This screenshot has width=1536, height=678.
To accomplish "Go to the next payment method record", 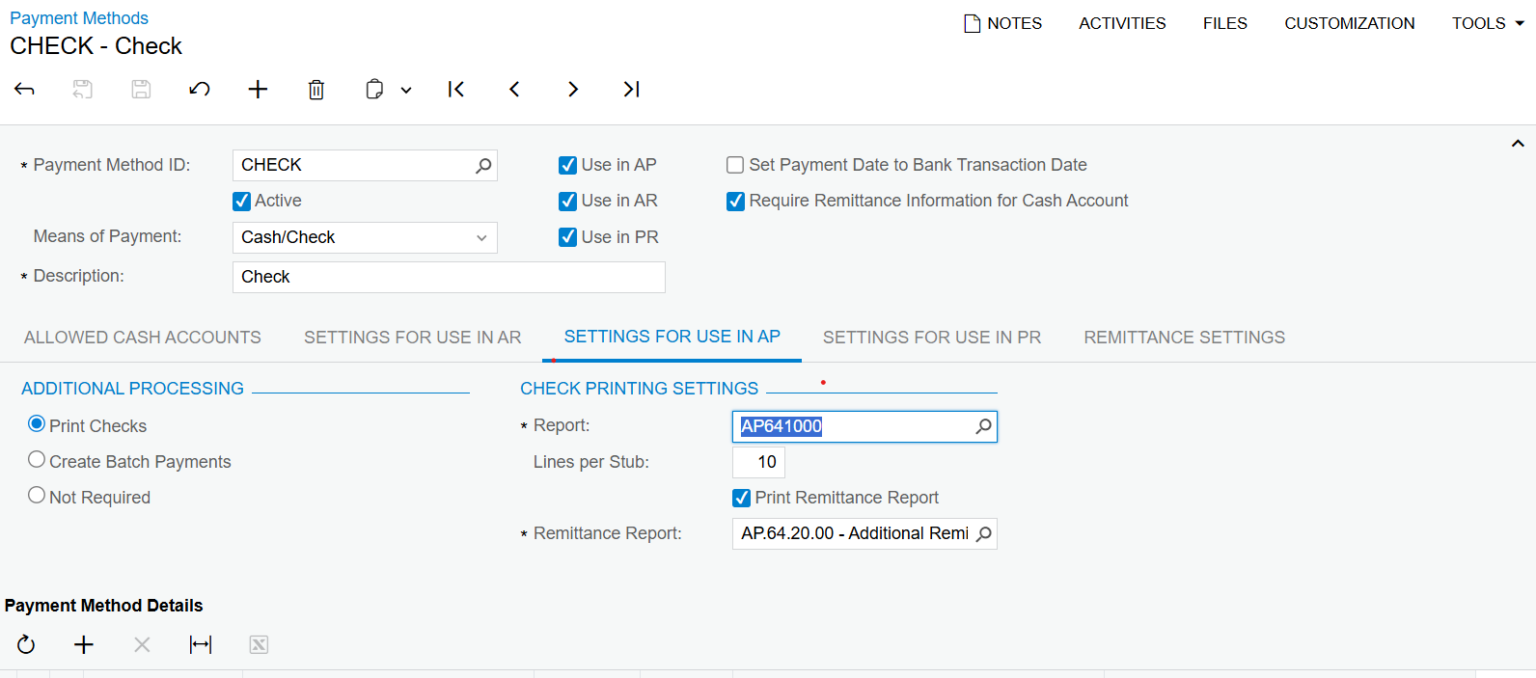I will (x=573, y=89).
